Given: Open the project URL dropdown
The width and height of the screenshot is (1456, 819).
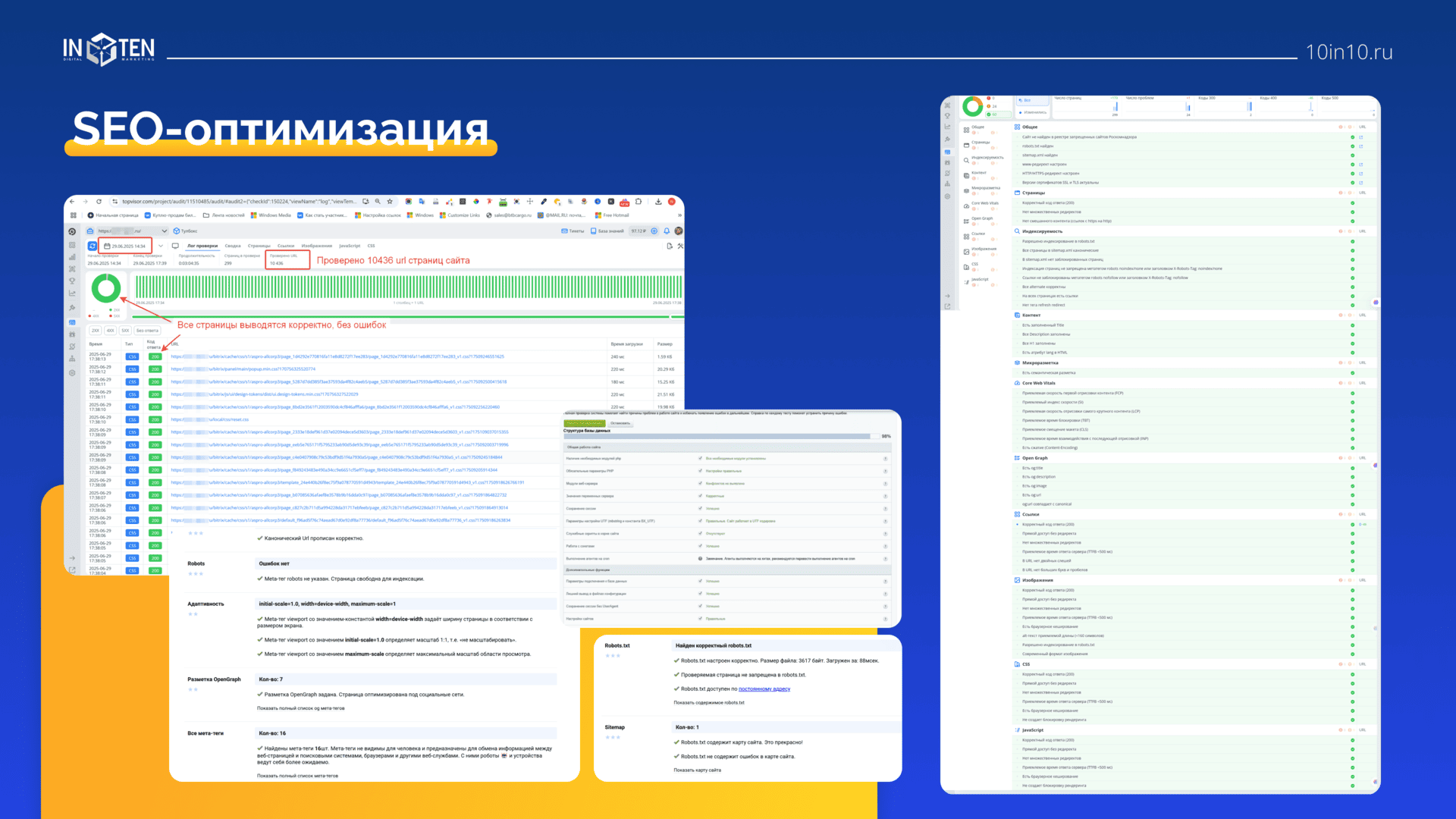Looking at the screenshot, I should pyautogui.click(x=164, y=231).
